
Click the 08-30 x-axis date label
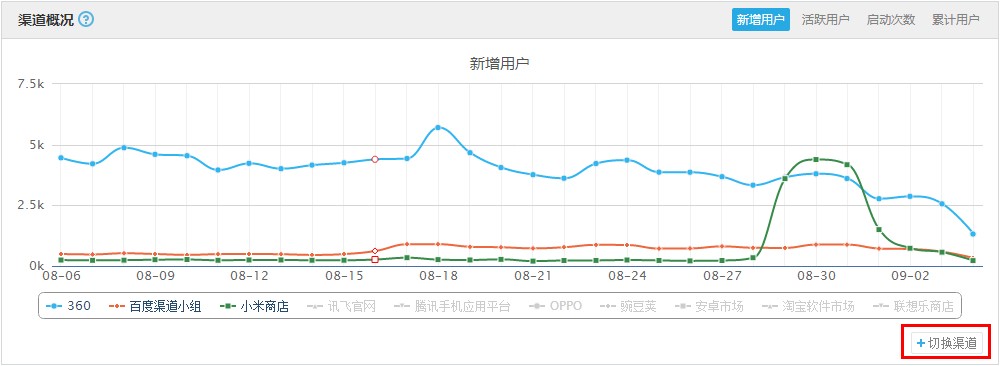tap(816, 276)
